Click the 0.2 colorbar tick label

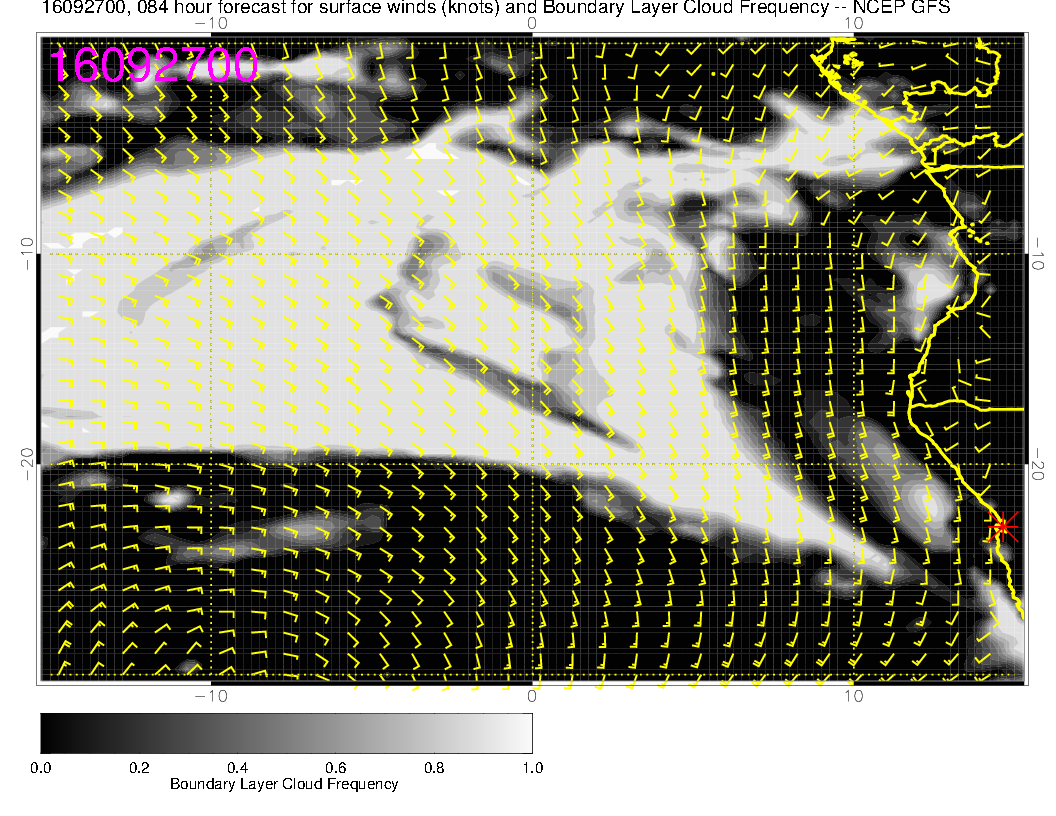click(x=139, y=767)
